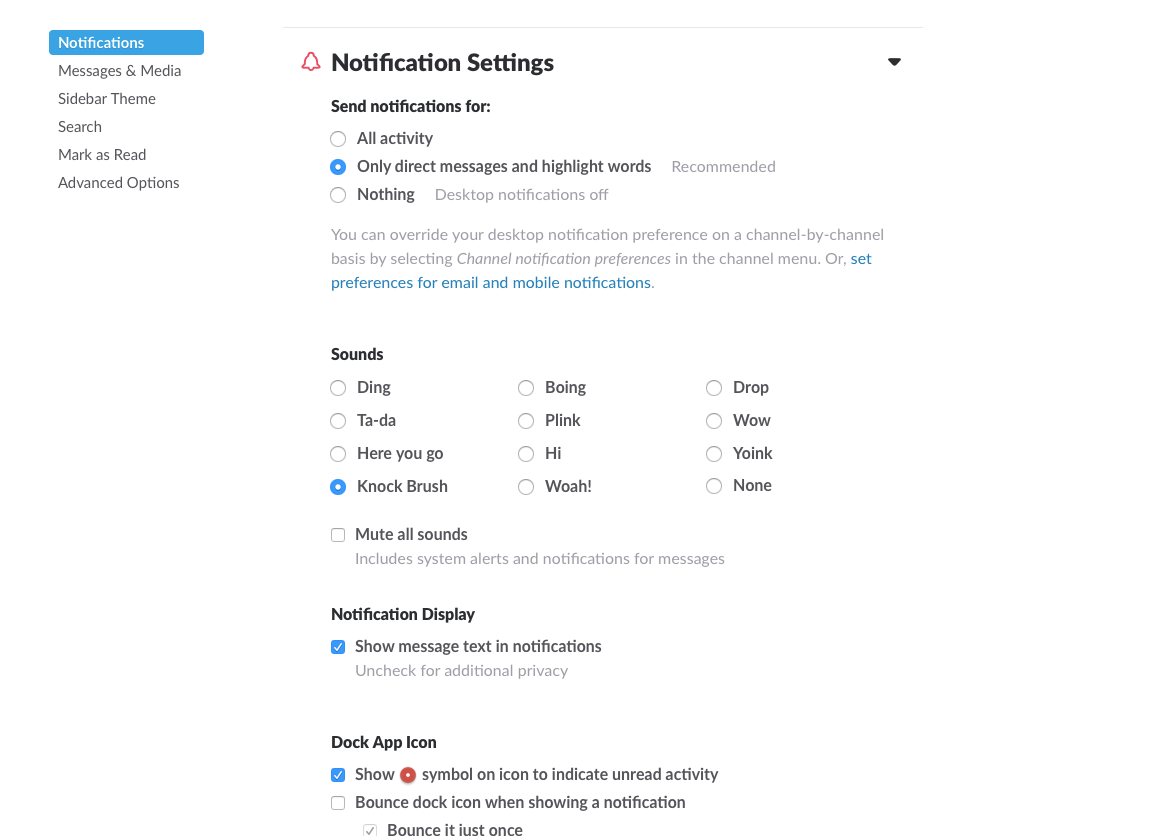This screenshot has width=1168, height=836.
Task: Select Nothing to disable desktop notifications
Action: (x=338, y=195)
